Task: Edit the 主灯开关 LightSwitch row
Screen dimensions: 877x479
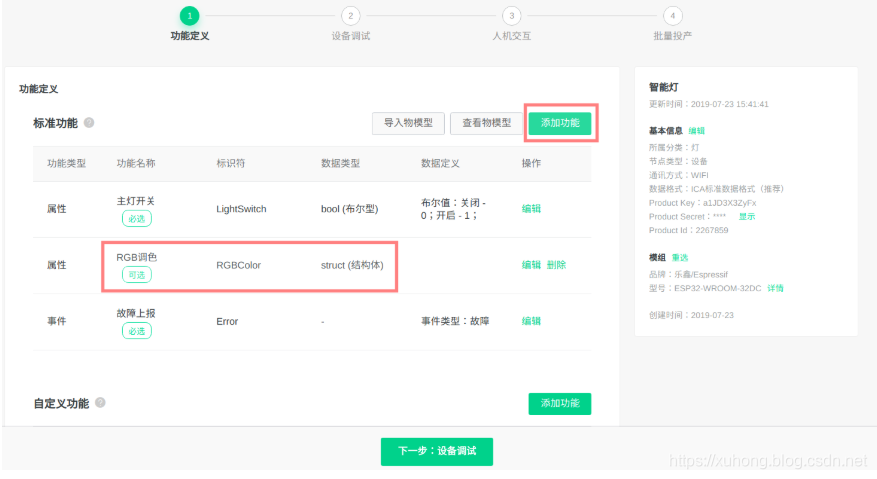Action: pyautogui.click(x=531, y=209)
